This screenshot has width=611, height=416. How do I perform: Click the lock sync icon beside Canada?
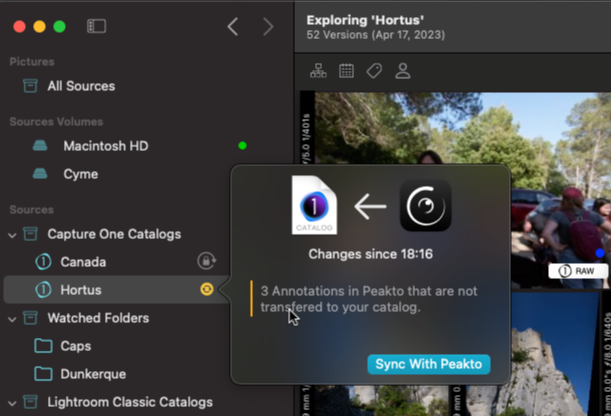pos(207,261)
